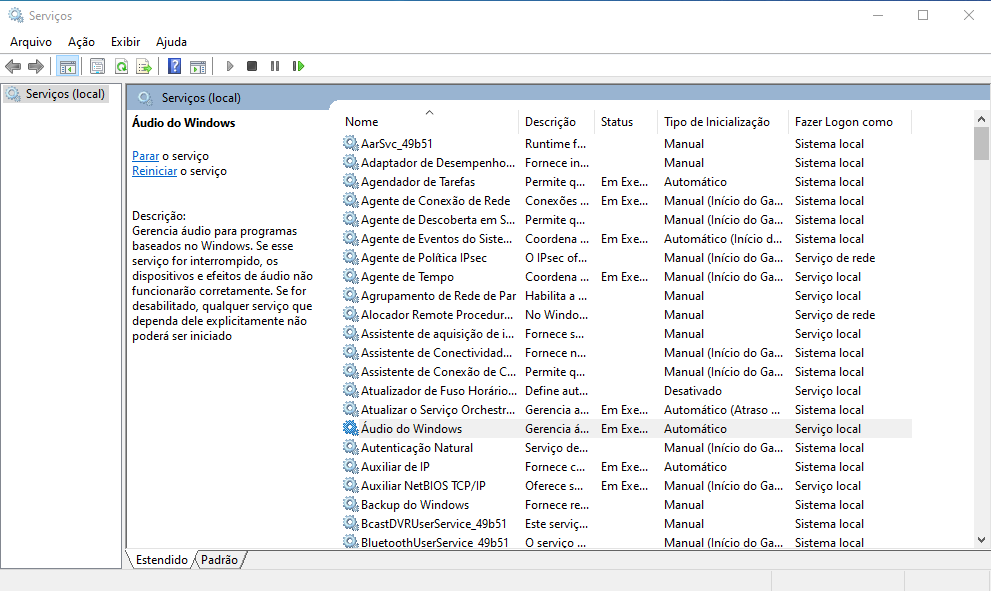Click the 'Este serviç...' description cell
This screenshot has width=991, height=591.
[x=556, y=523]
